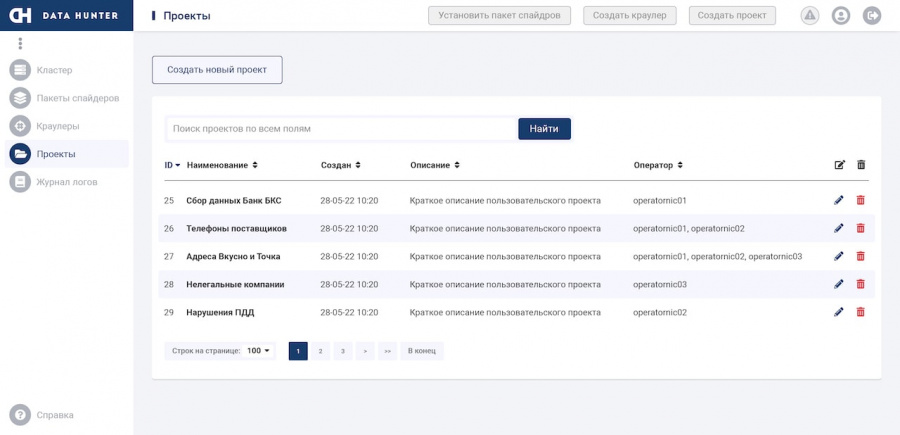Click the Проекты page title

click(x=187, y=15)
